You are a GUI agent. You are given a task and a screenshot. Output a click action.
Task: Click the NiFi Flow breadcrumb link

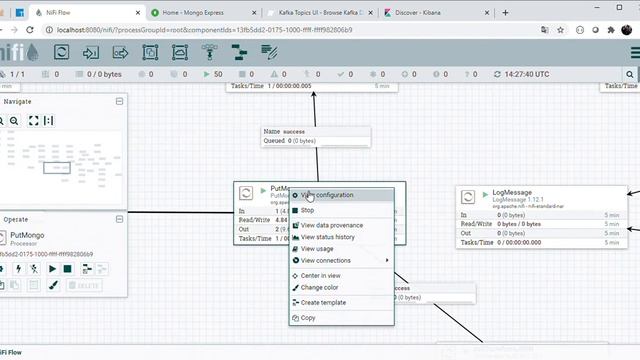coord(11,352)
